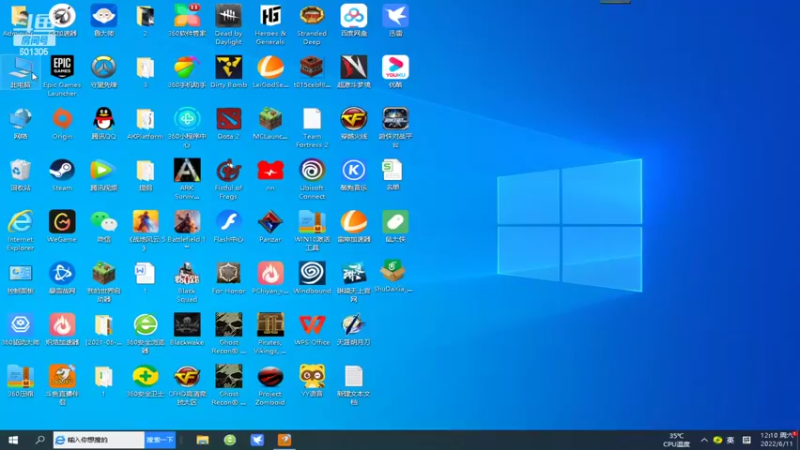Open the Blackwake shortcut

[x=187, y=325]
